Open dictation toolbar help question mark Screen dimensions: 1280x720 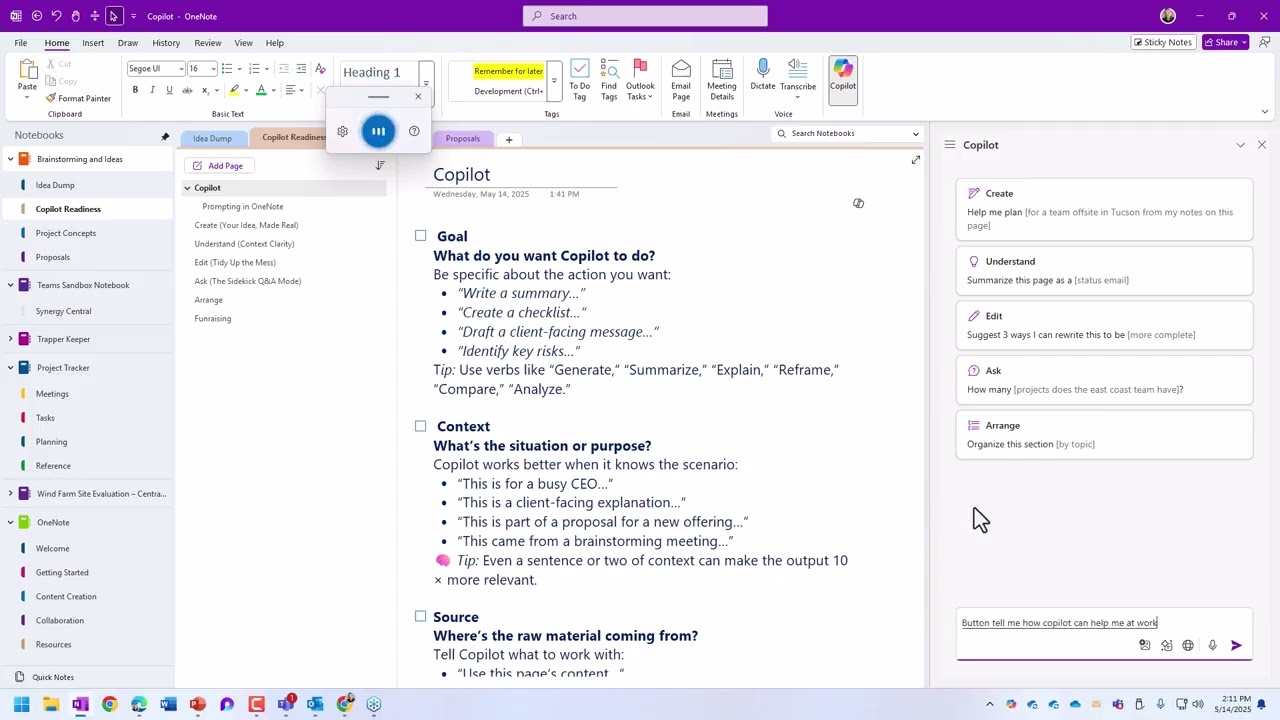(414, 131)
